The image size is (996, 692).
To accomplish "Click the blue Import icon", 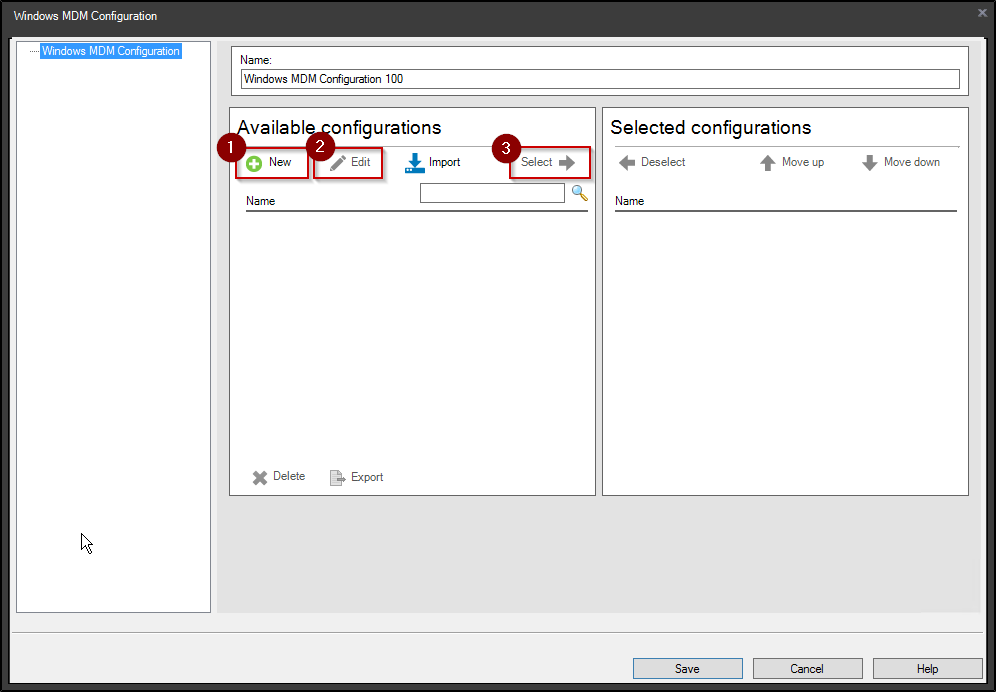I will pyautogui.click(x=414, y=162).
